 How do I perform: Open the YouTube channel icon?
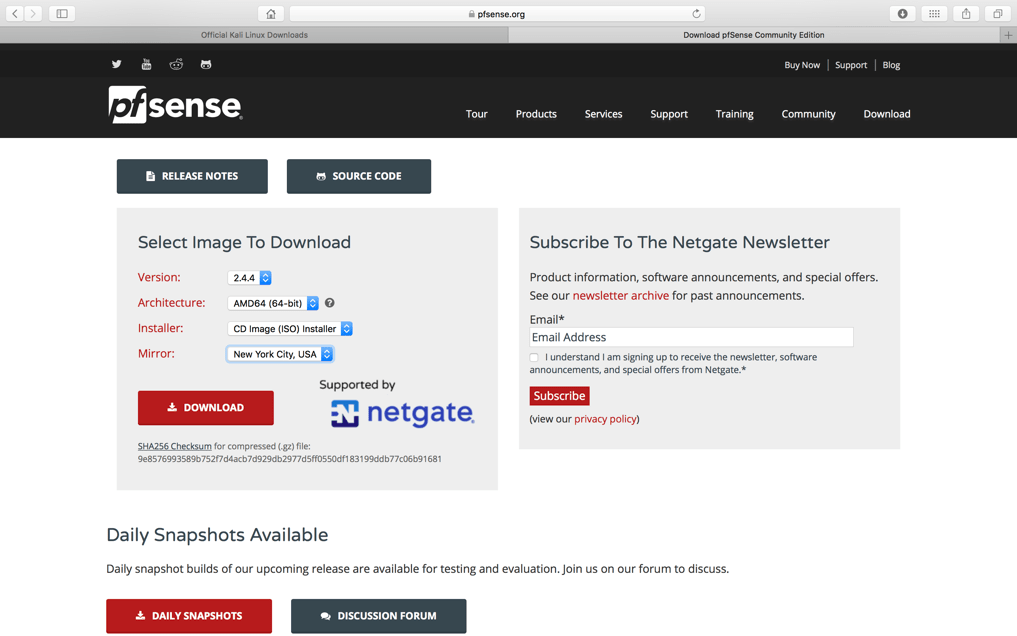146,64
